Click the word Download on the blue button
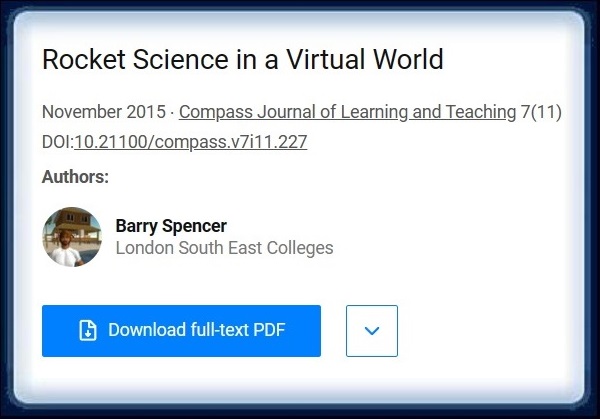This screenshot has width=600, height=419. [147, 330]
